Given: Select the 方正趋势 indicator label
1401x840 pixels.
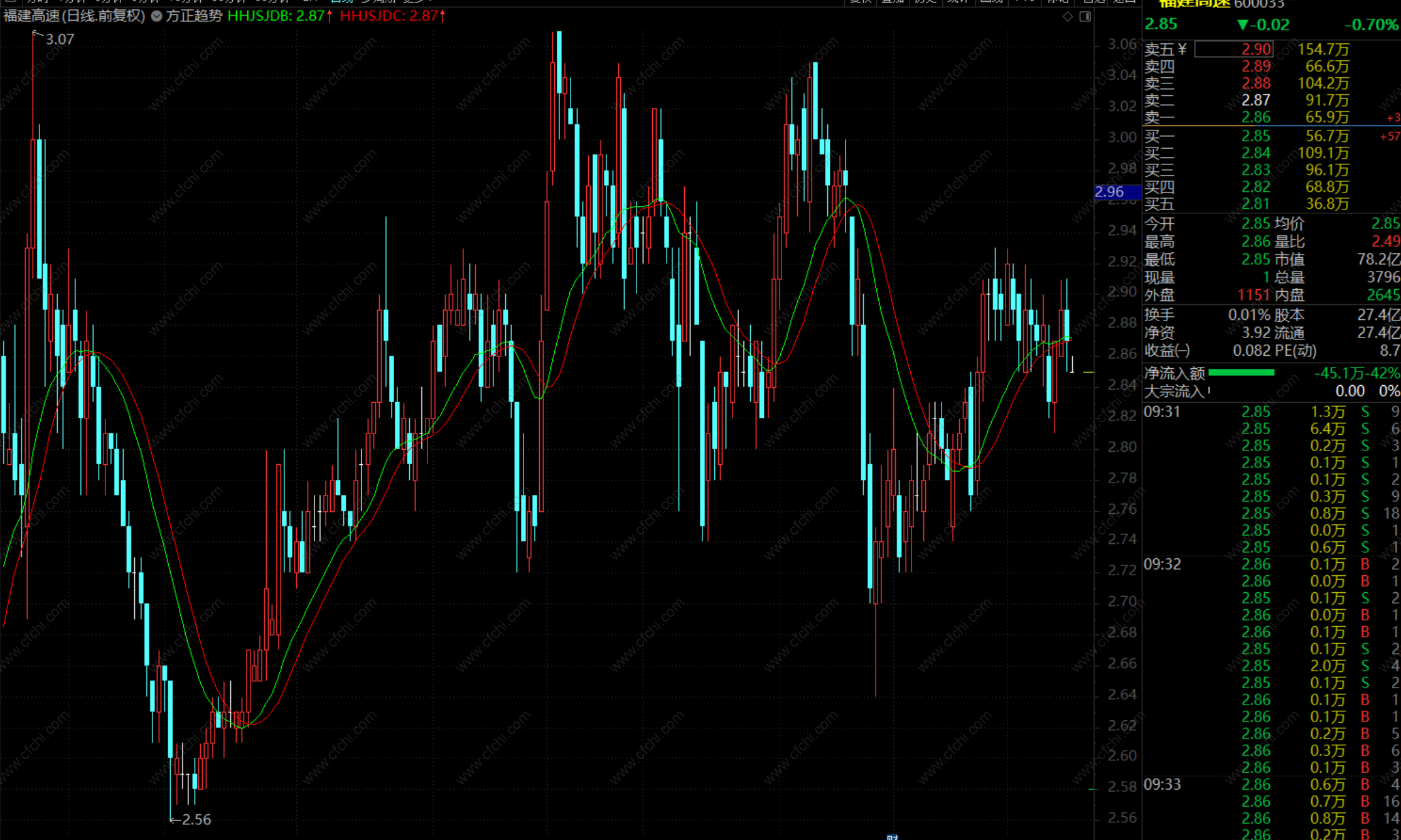Looking at the screenshot, I should 194,16.
